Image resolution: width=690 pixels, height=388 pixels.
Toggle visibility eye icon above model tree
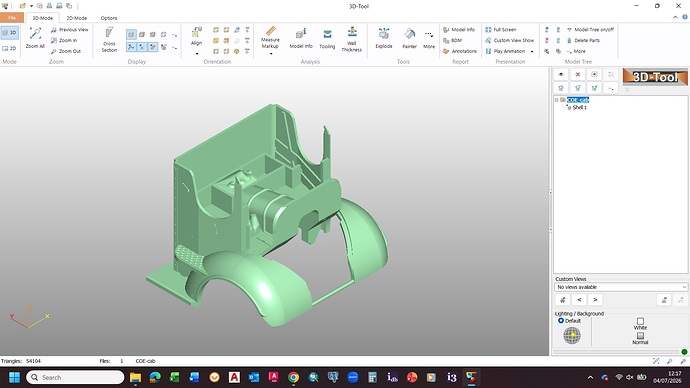pos(561,74)
